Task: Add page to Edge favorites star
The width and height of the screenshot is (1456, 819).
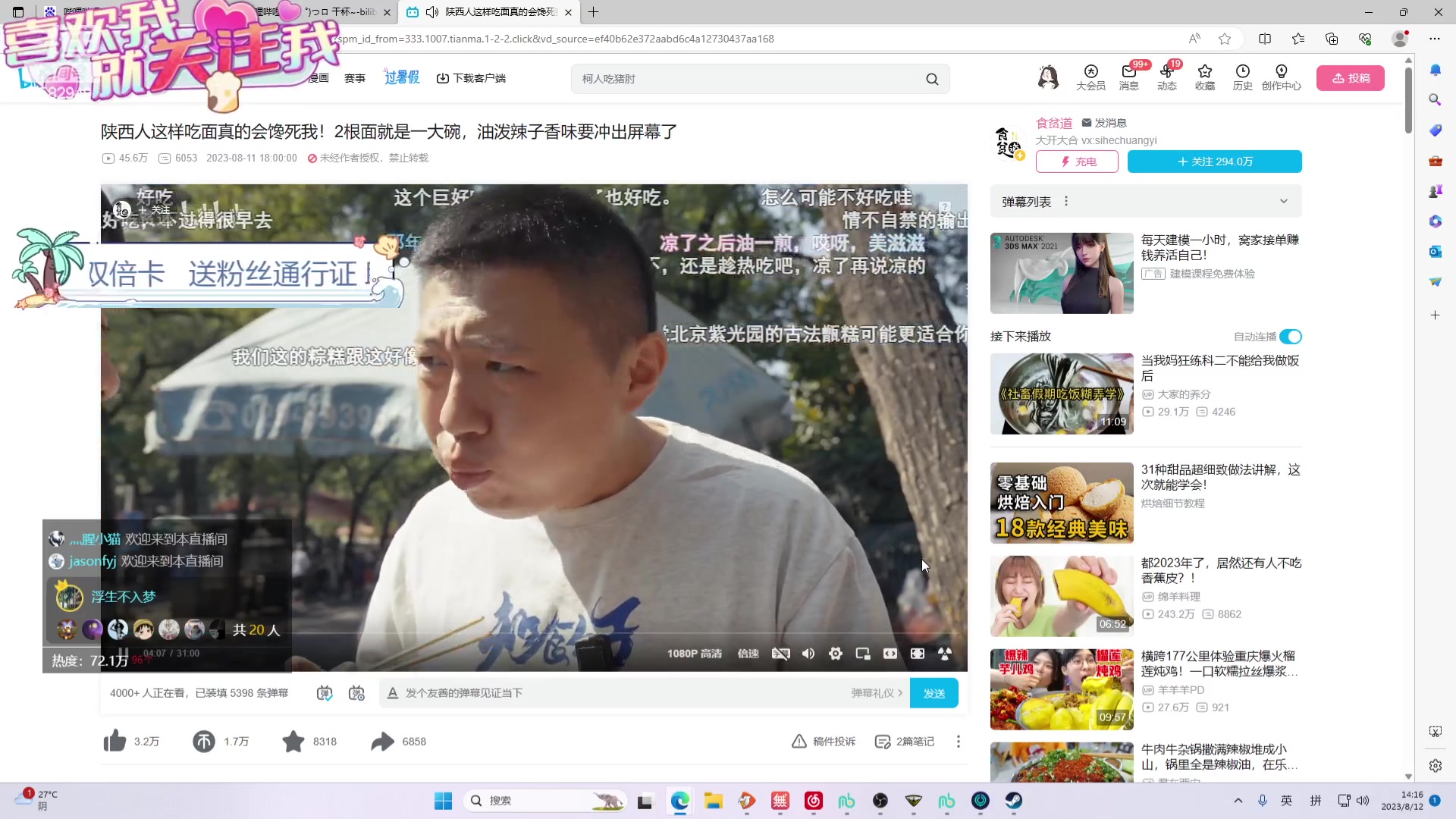Action: [1225, 39]
